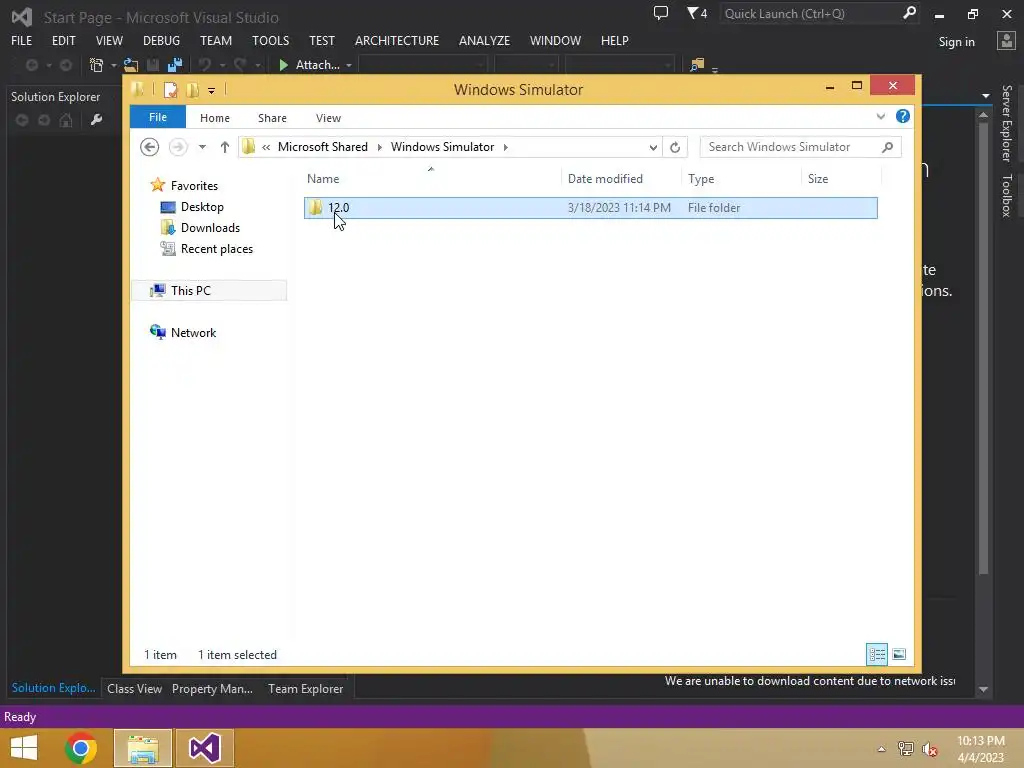
Task: Open the Server Explorer side tab
Action: click(1006, 123)
